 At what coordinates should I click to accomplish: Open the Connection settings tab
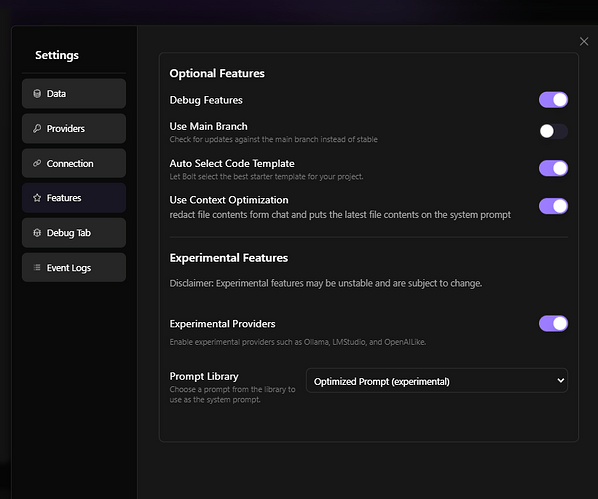pos(74,163)
